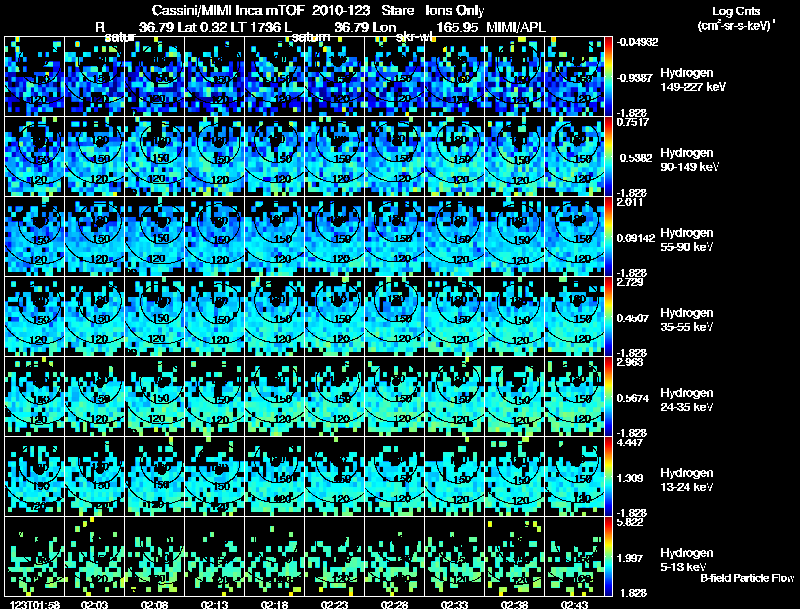The image size is (800, 609).
Task: Click the color bar beside Hydrogen 13-24 keV
Action: (608, 476)
